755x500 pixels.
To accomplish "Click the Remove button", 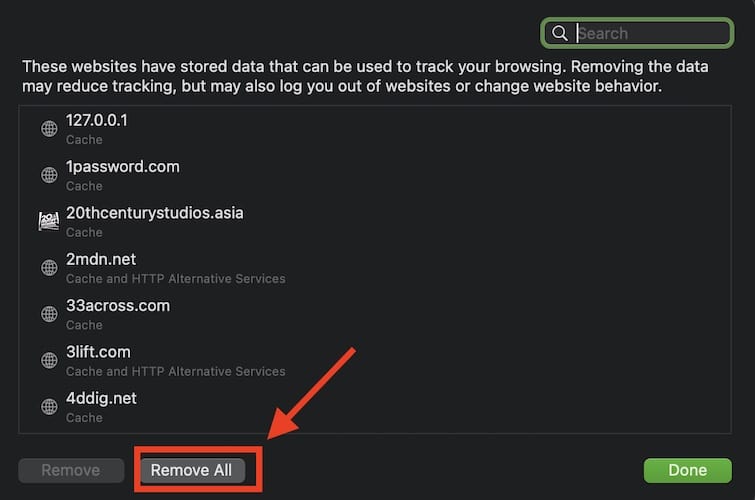I will pos(70,470).
